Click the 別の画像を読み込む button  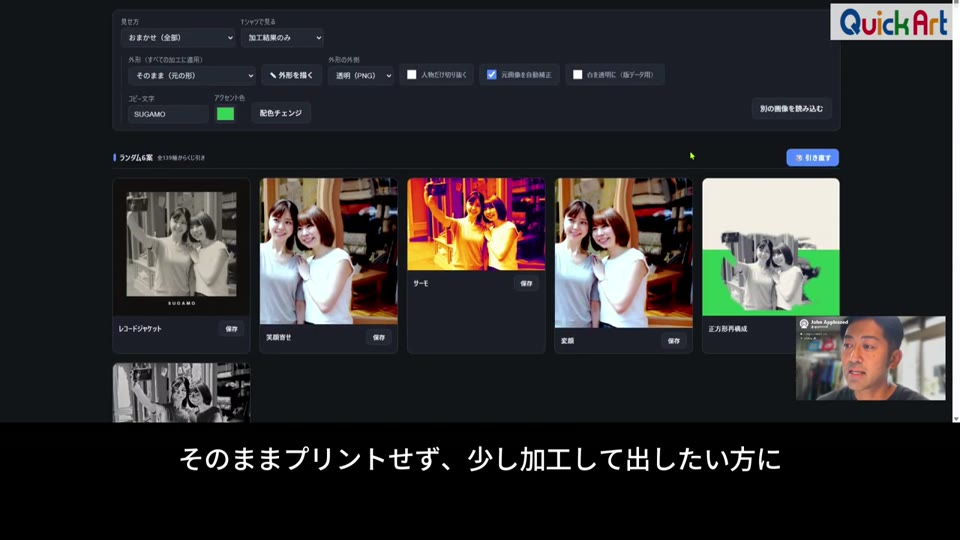[x=791, y=108]
